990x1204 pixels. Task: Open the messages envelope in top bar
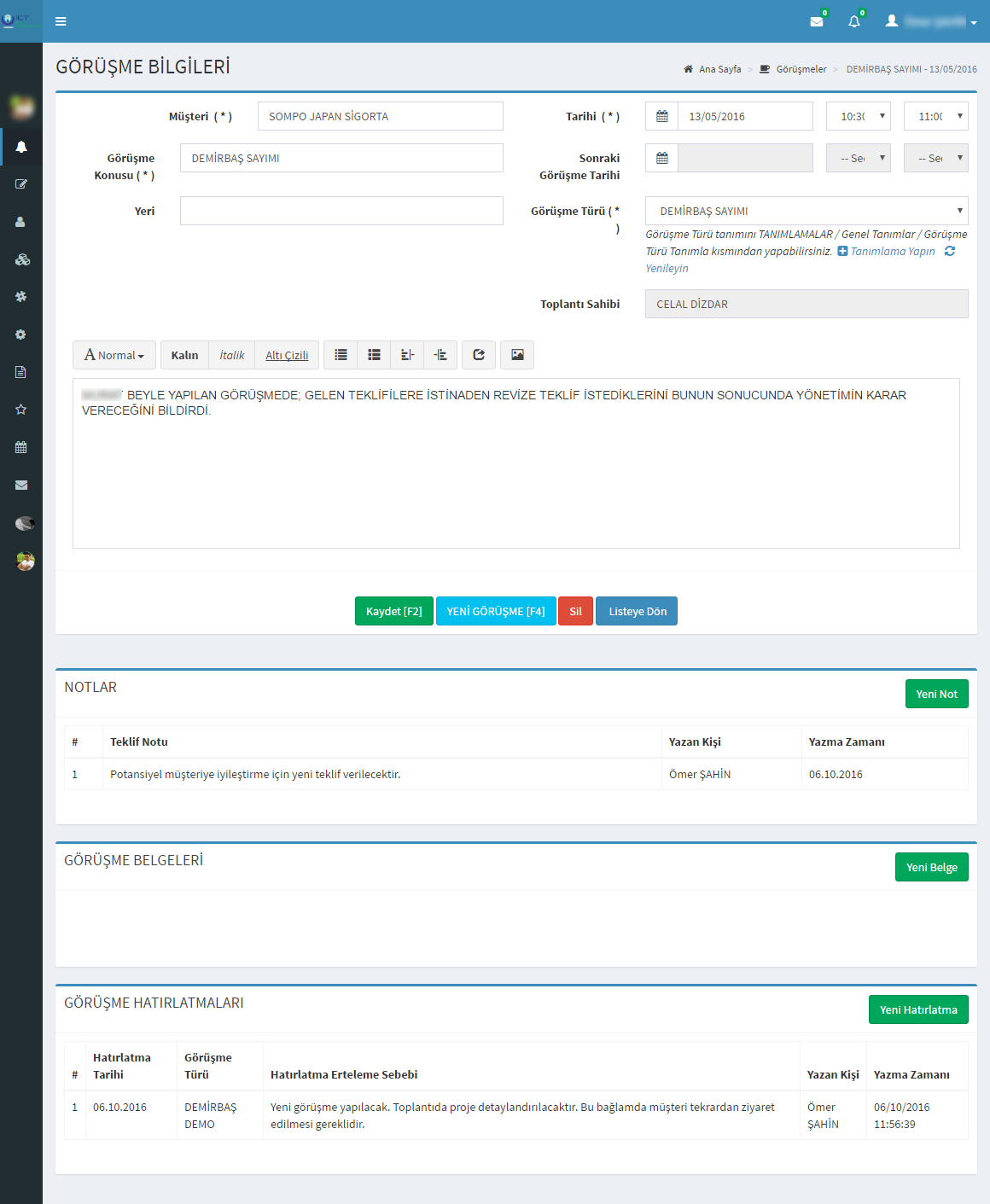tap(817, 21)
